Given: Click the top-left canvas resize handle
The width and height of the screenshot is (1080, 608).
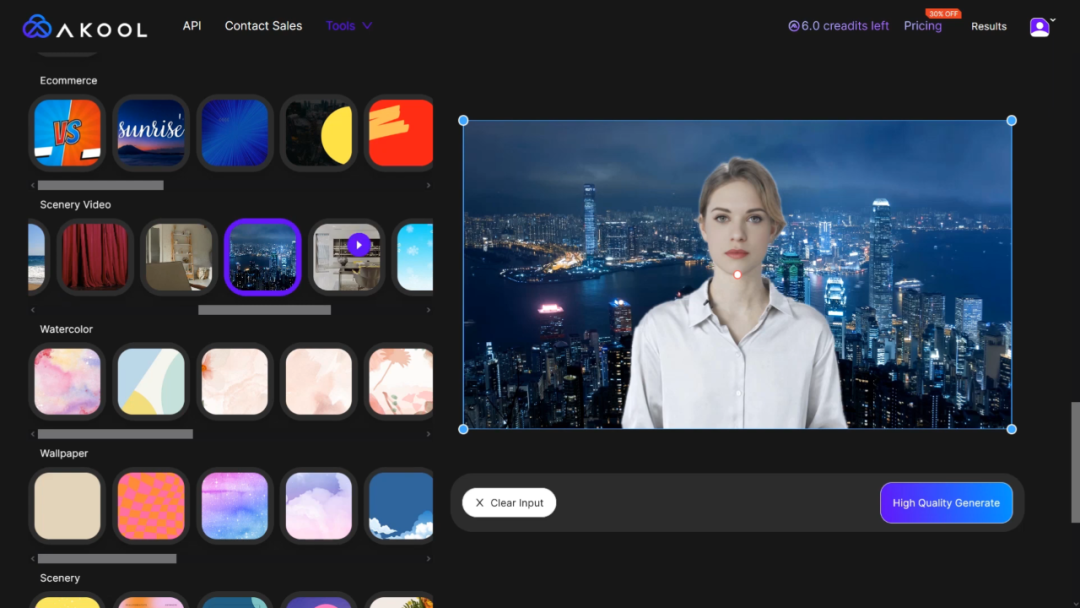Looking at the screenshot, I should tap(464, 120).
